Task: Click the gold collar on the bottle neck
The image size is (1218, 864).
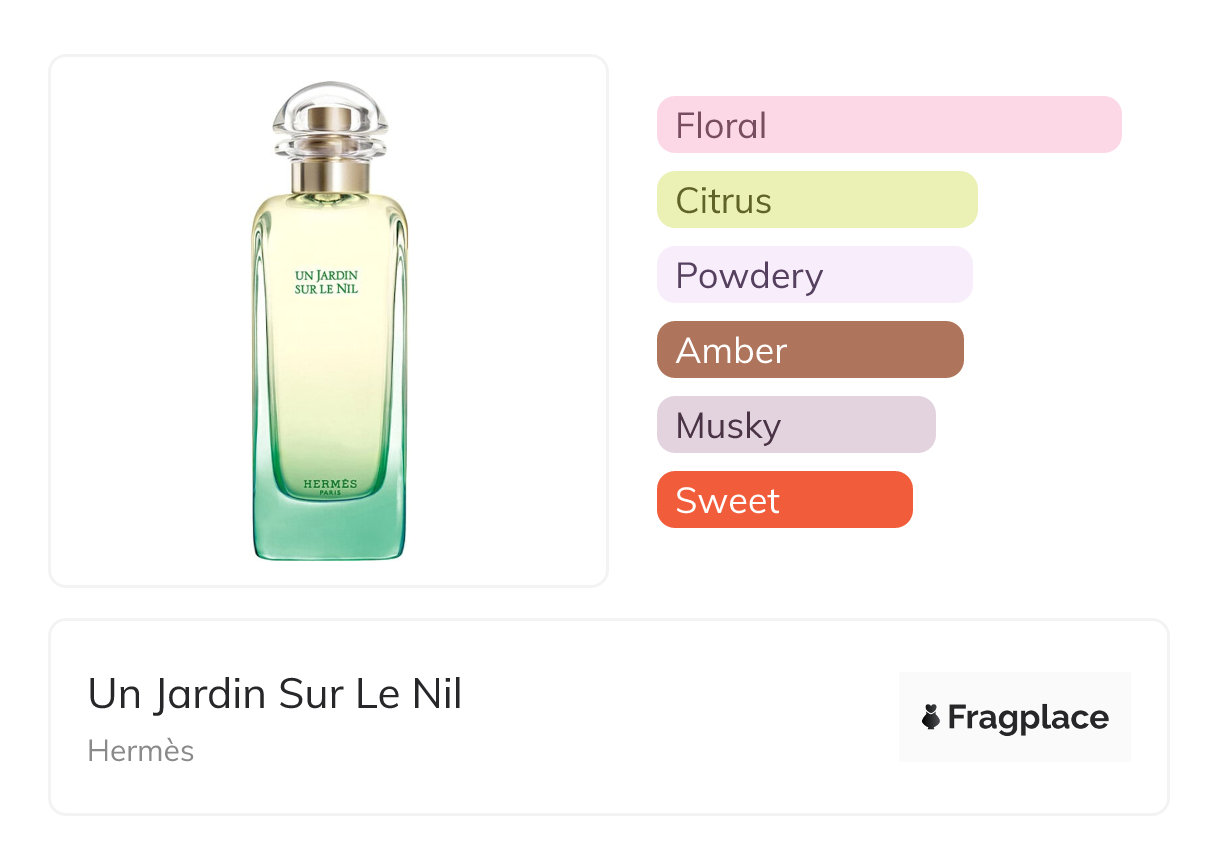Action: [329, 176]
